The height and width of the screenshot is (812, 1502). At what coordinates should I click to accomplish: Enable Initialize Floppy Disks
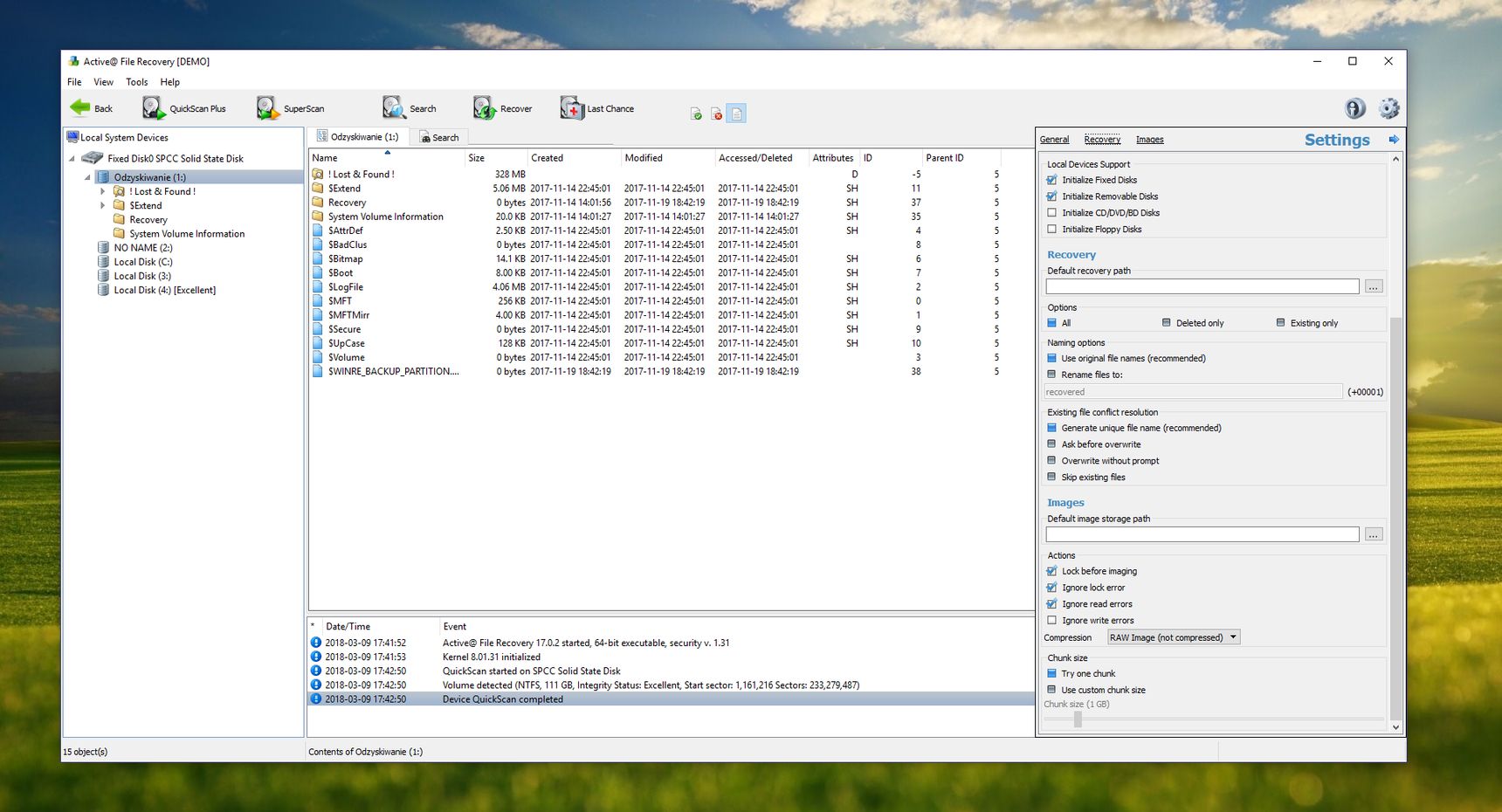1051,230
